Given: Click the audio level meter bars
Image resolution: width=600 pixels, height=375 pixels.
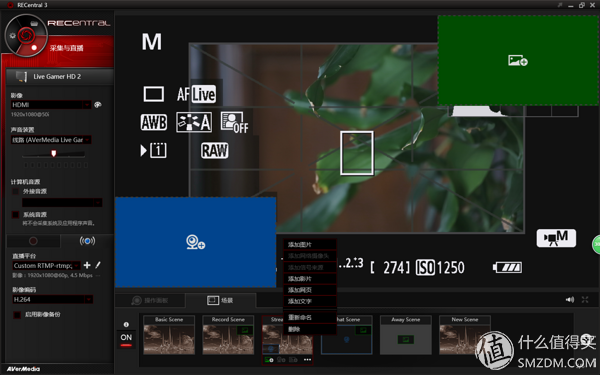Looking at the screenshot, I should coord(55,165).
